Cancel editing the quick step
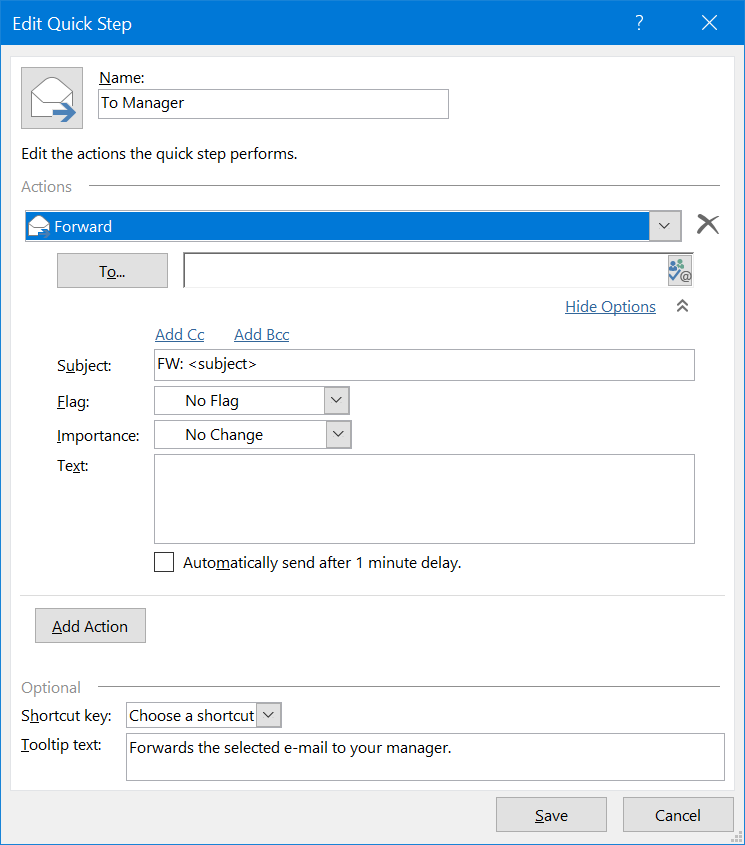 tap(678, 815)
